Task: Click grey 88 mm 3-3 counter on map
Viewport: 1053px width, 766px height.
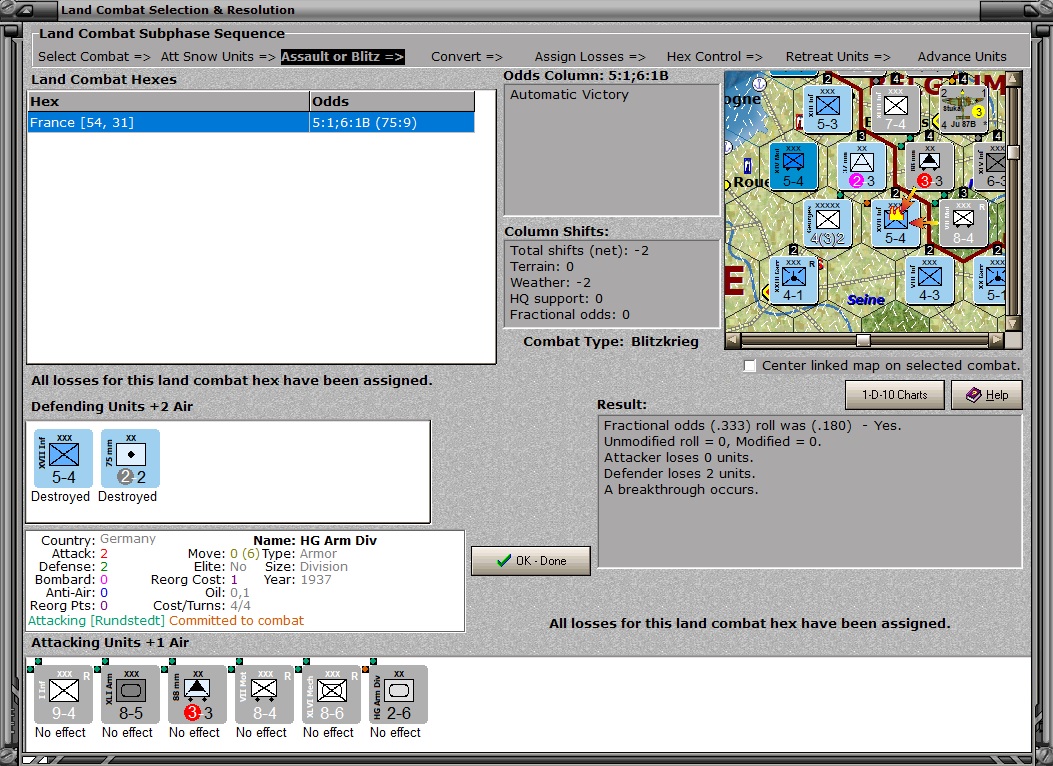Action: point(929,165)
